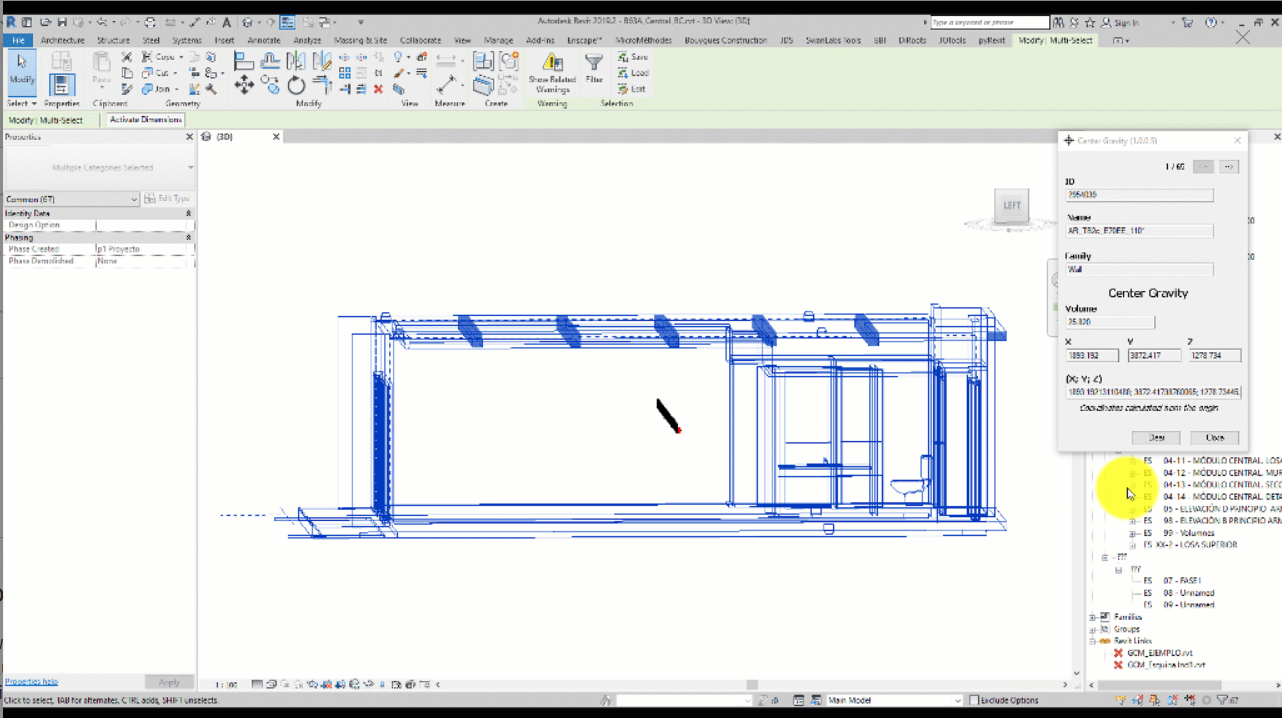This screenshot has width=1282, height=718.
Task: Click Close in Center Gravity dialog
Action: (1215, 438)
